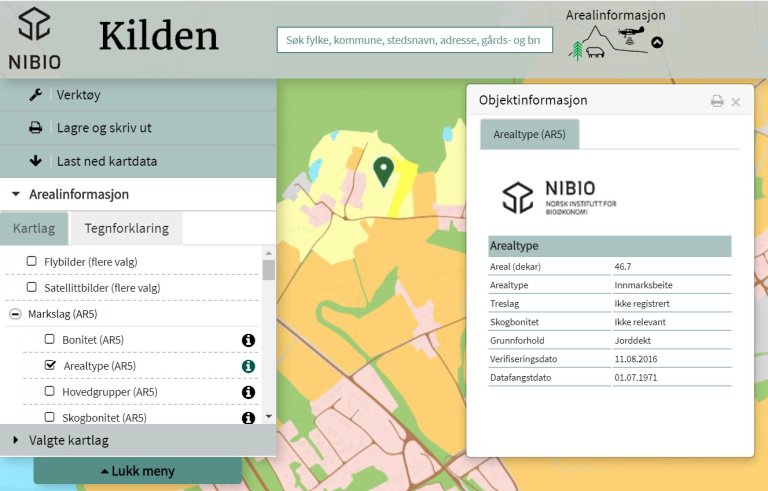Open Last ned kartdata menu
Screen dimensions: 768x491
click(x=138, y=161)
